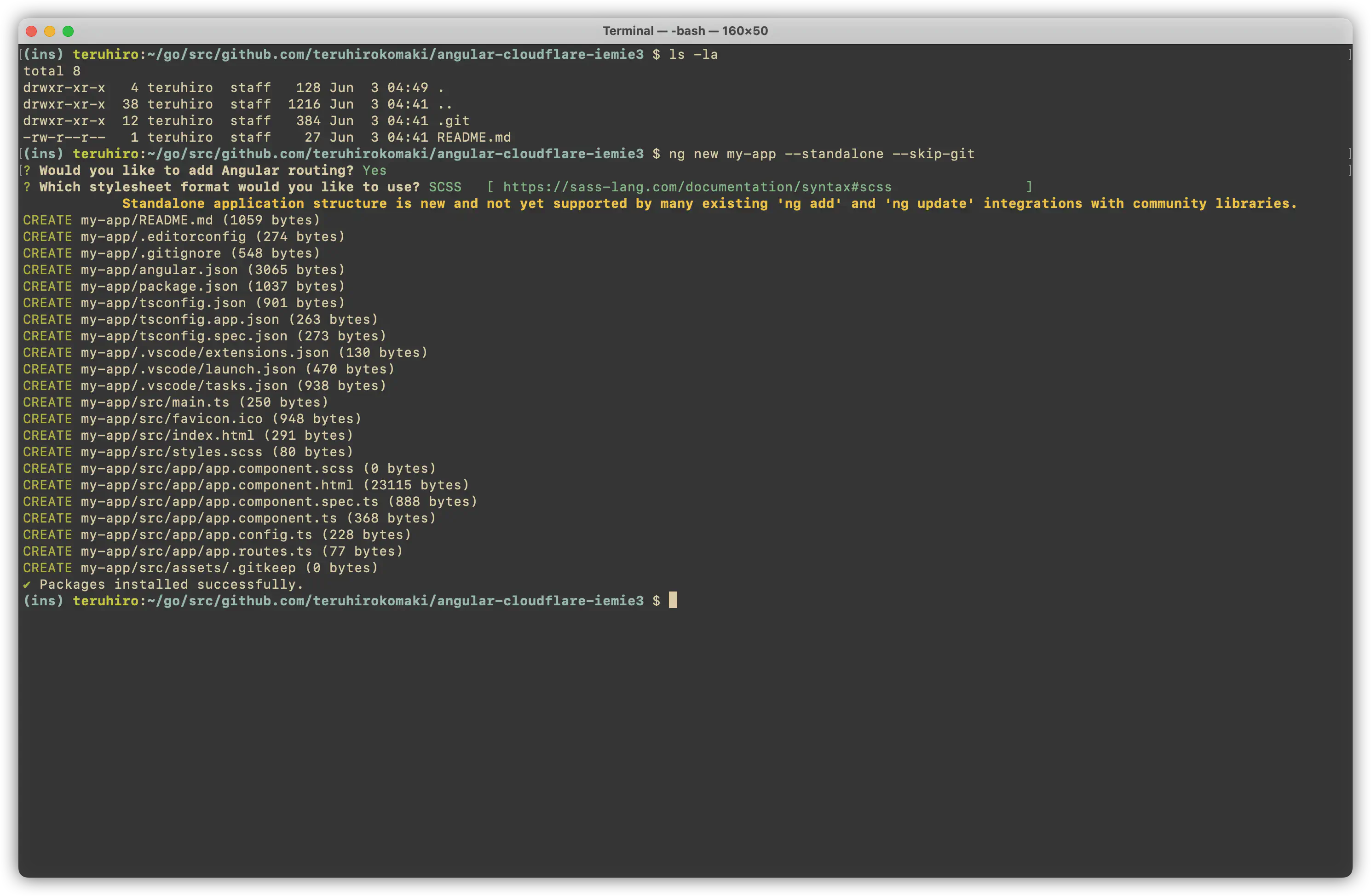Click the 'Would you like to add Angular routing?' prompt
This screenshot has height=896, width=1371.
tap(196, 171)
